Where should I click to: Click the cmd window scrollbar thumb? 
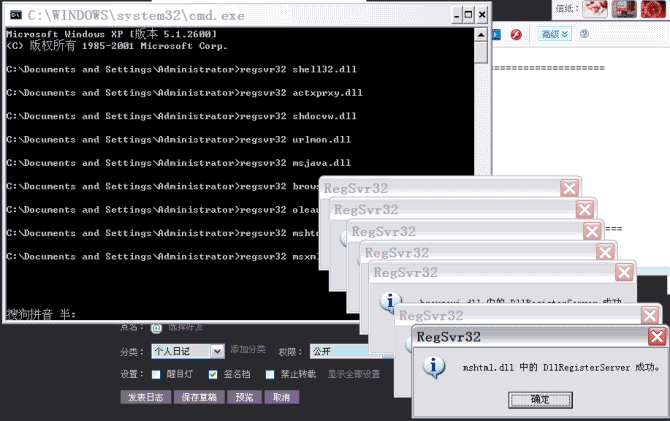481,53
